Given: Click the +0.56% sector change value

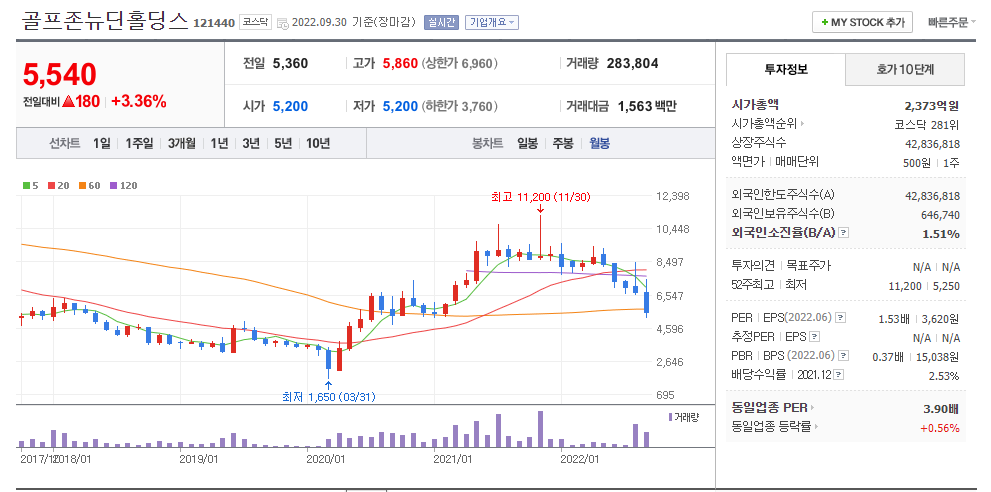Looking at the screenshot, I should point(940,427).
